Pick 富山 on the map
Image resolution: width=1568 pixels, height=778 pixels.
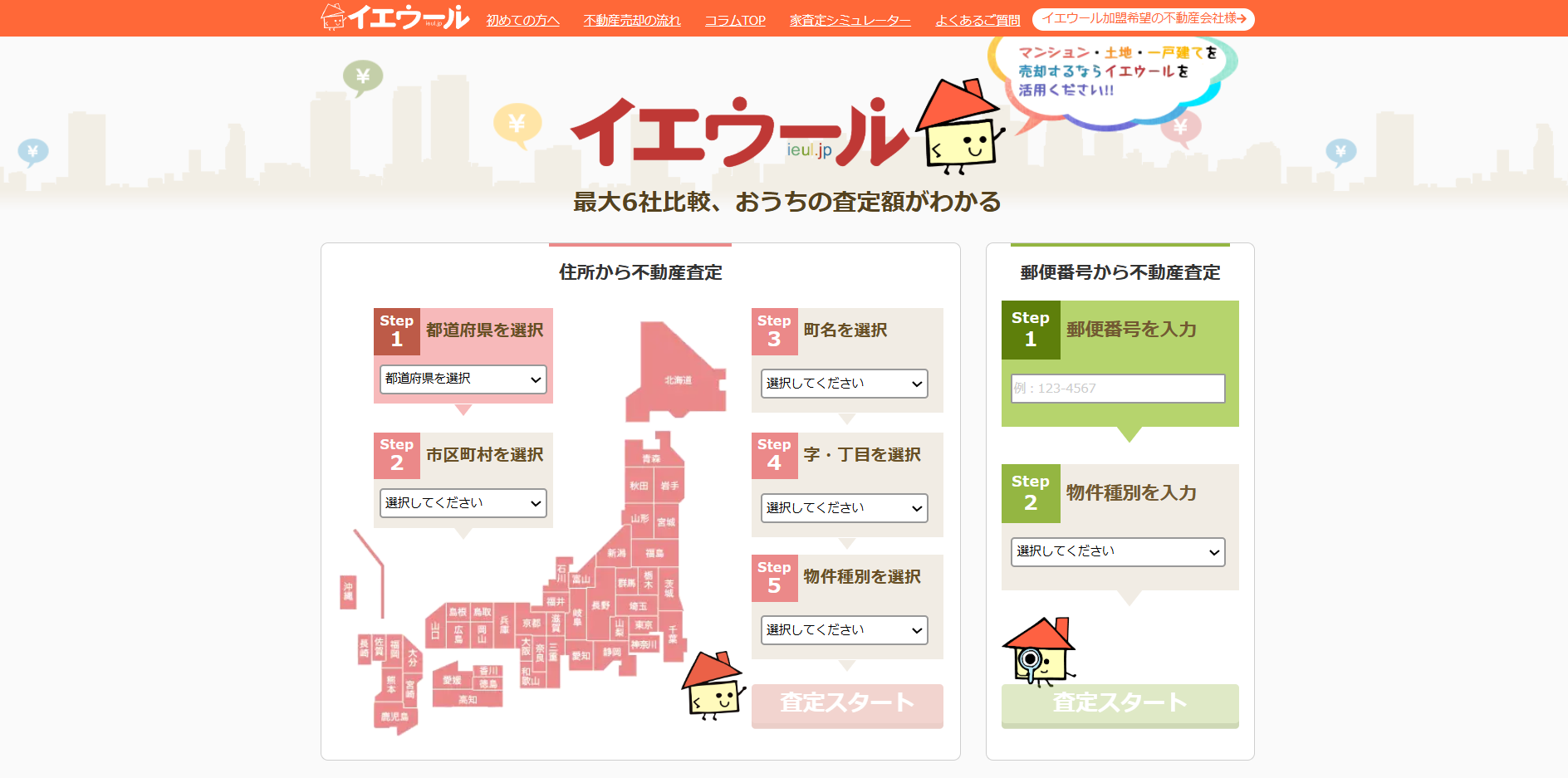581,579
